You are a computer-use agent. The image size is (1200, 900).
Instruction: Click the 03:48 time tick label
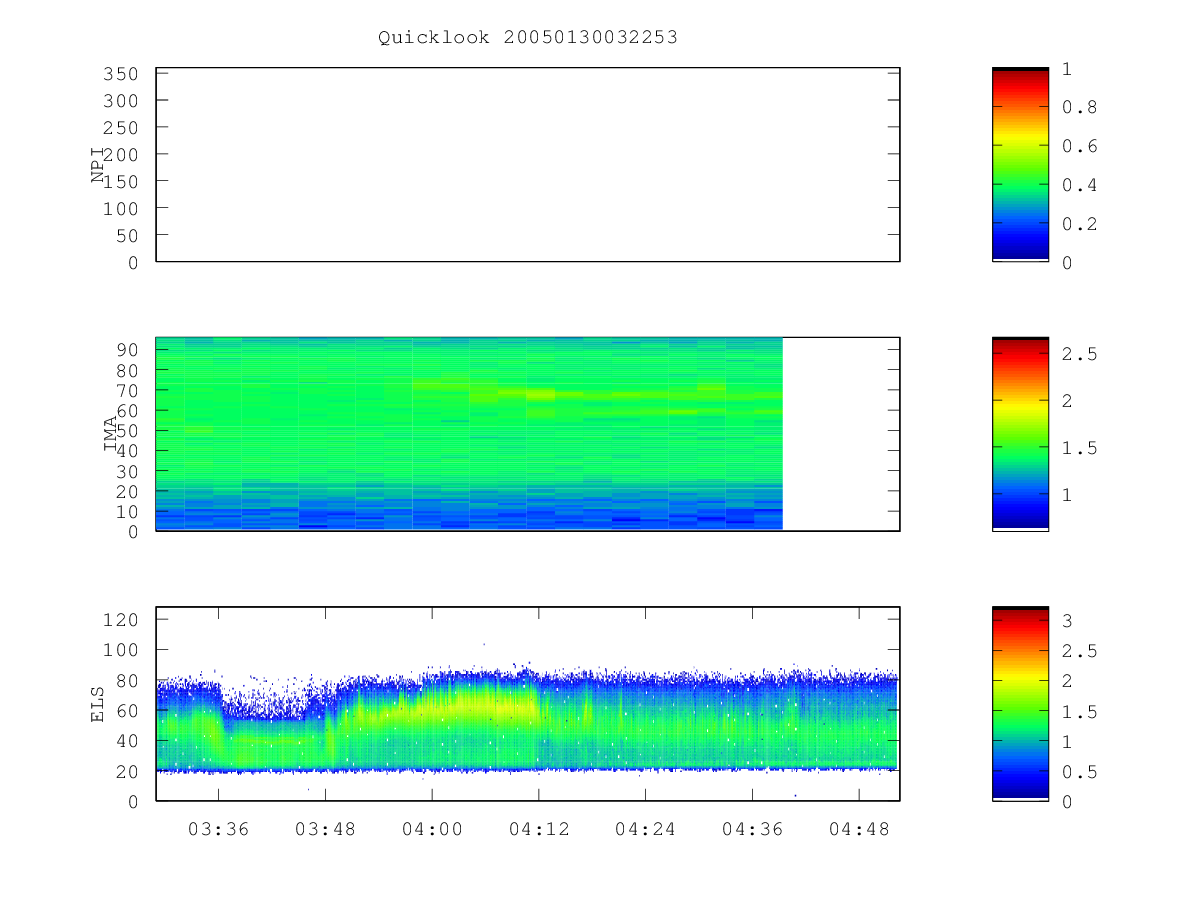[325, 829]
